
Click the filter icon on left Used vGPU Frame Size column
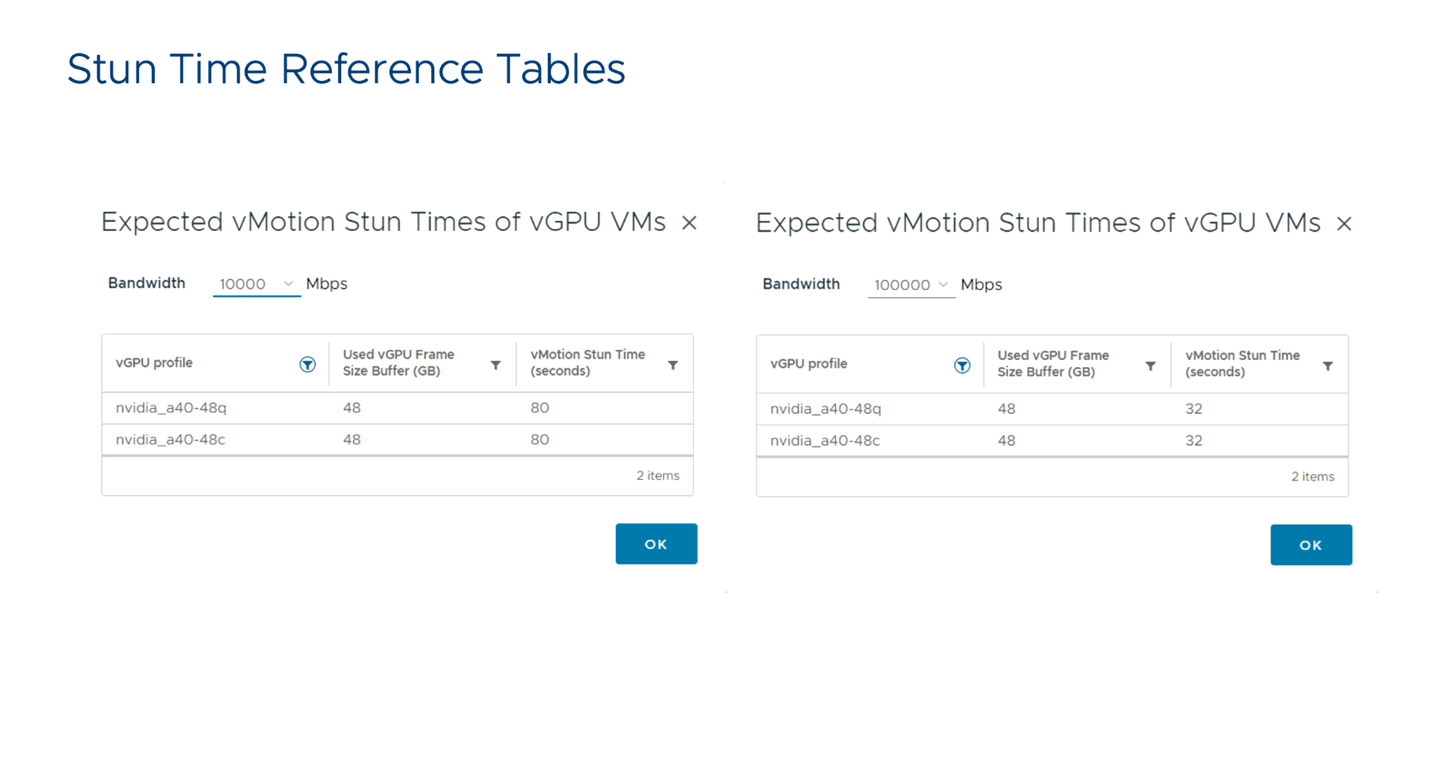pos(495,364)
